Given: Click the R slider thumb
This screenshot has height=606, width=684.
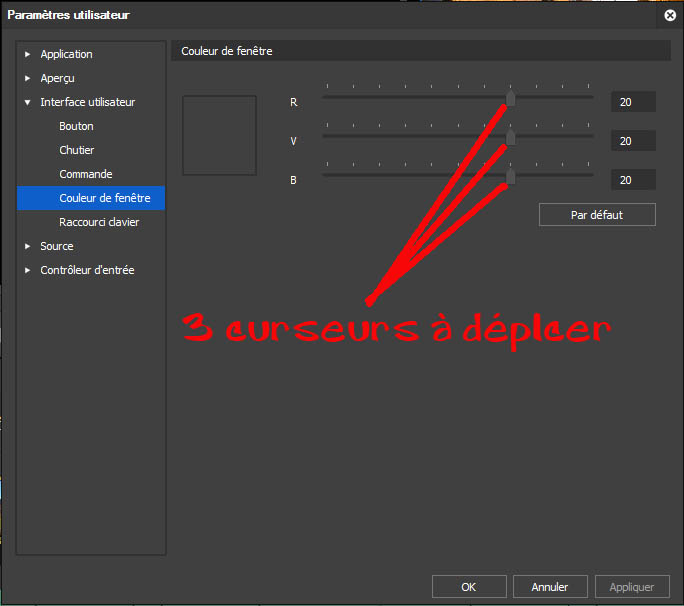Looking at the screenshot, I should point(510,98).
